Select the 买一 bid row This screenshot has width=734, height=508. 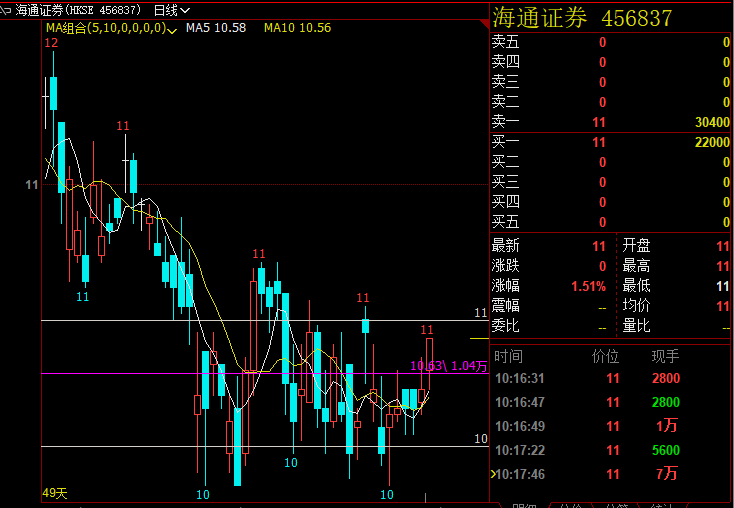pos(610,142)
